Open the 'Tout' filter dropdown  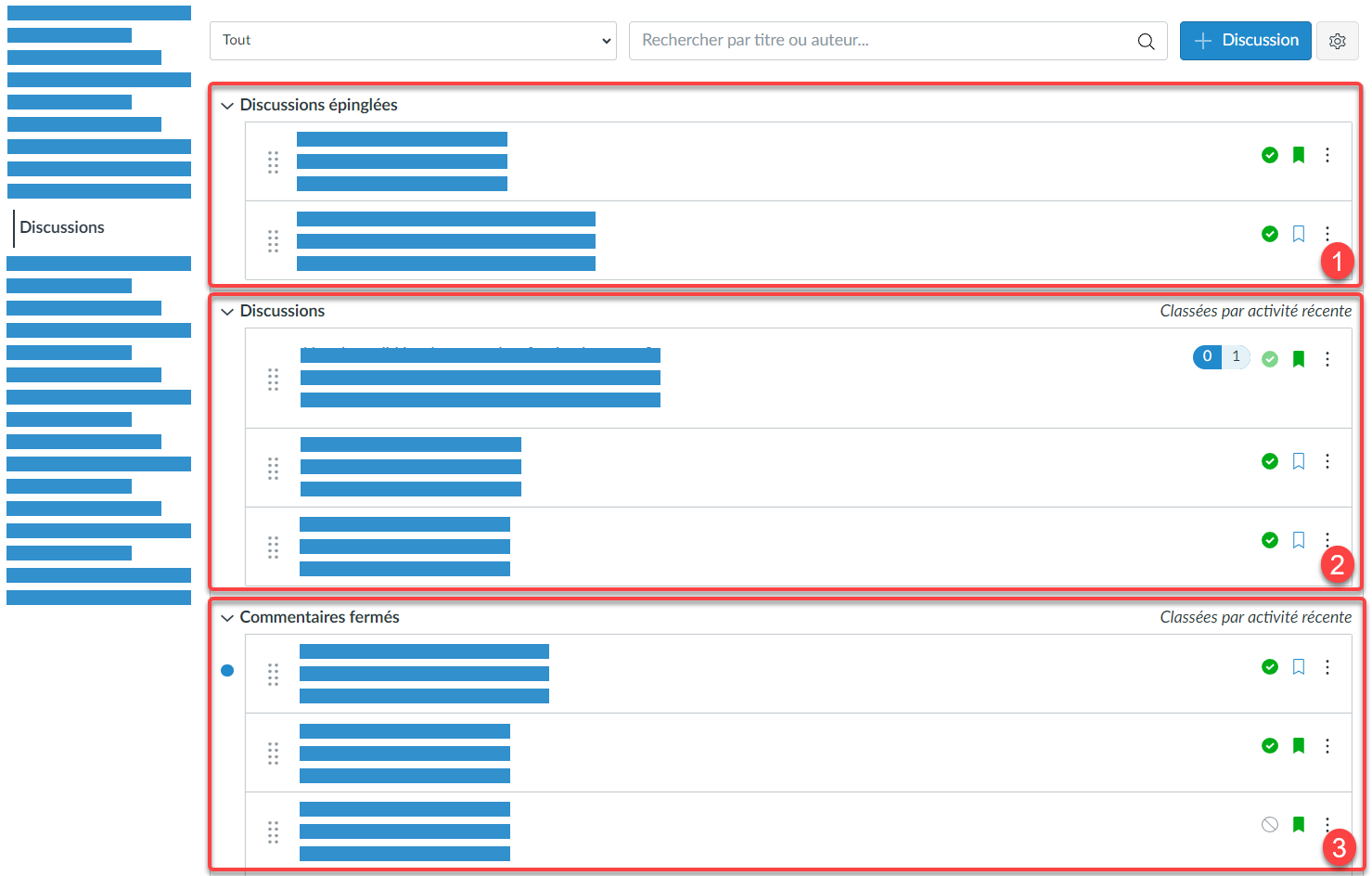pyautogui.click(x=413, y=41)
